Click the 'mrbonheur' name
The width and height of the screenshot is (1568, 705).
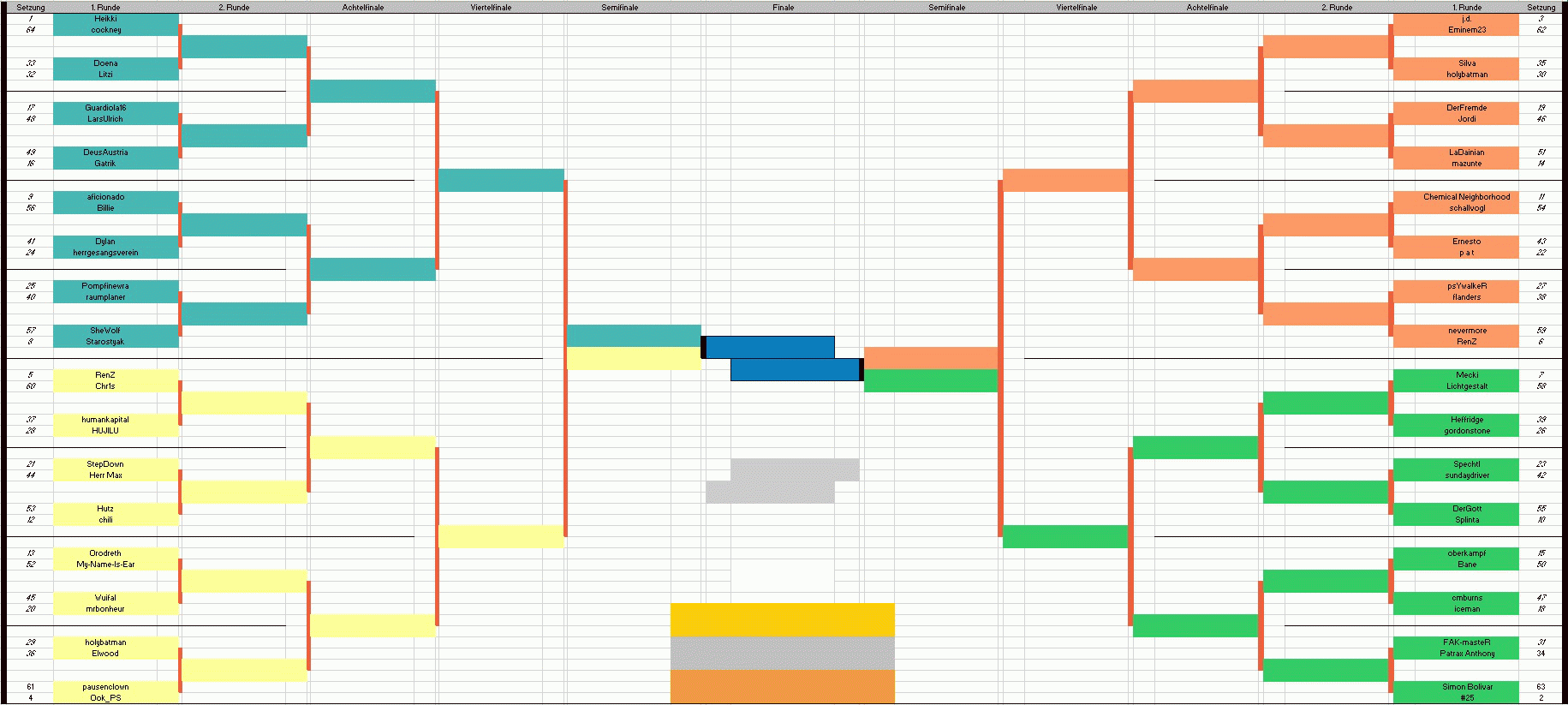[x=116, y=609]
